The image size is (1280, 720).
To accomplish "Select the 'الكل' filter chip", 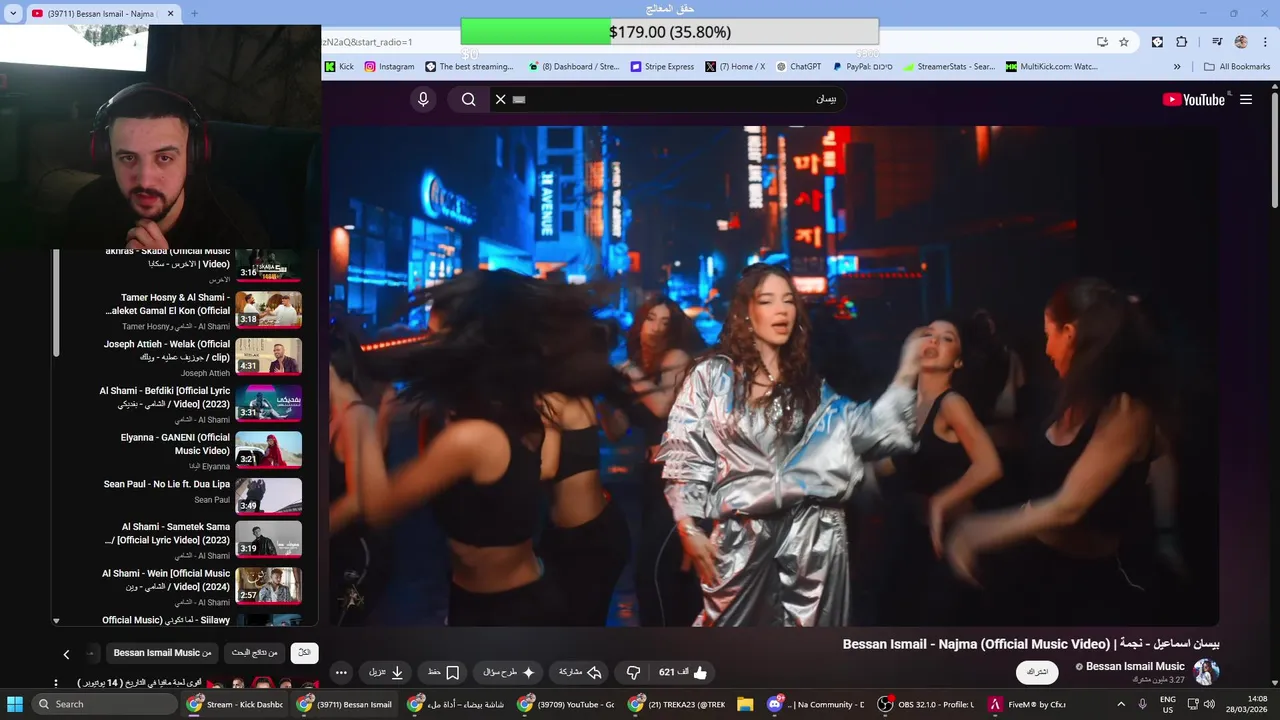I will click(x=305, y=653).
